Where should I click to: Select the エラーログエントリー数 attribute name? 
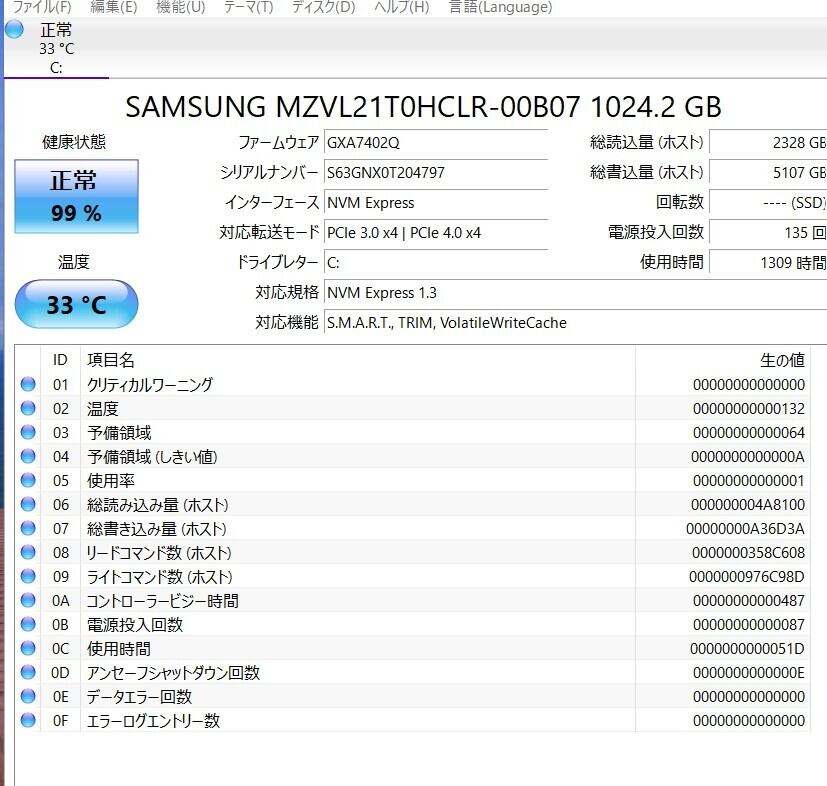tap(153, 721)
